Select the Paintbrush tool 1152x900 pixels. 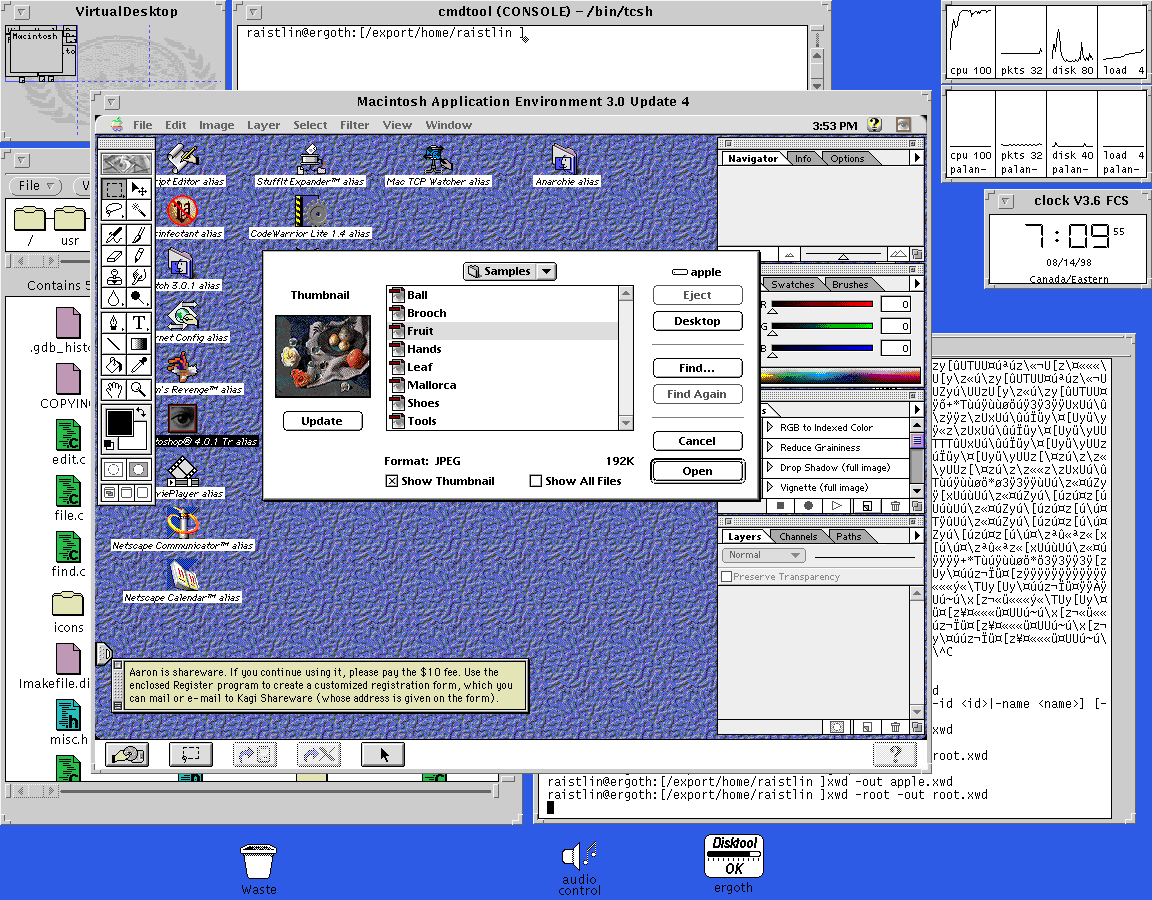(139, 234)
